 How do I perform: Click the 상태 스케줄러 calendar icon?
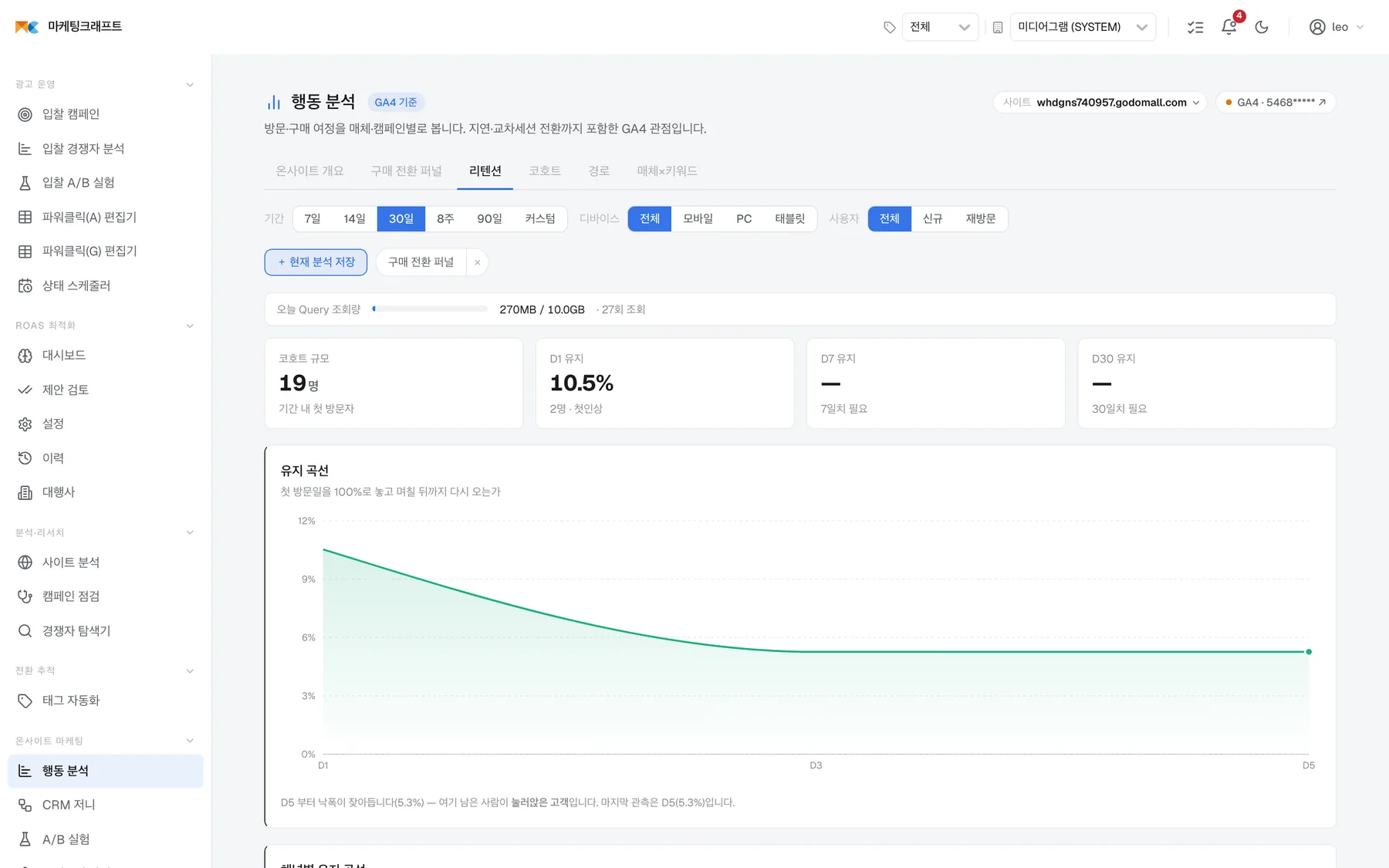coord(25,286)
